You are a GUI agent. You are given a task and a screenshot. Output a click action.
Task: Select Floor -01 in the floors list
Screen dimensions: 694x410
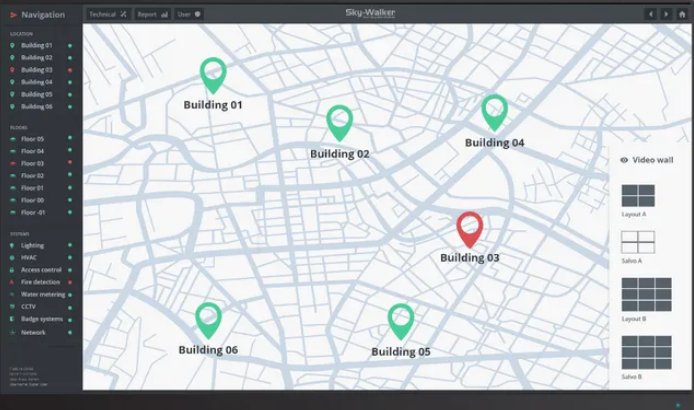click(x=41, y=213)
